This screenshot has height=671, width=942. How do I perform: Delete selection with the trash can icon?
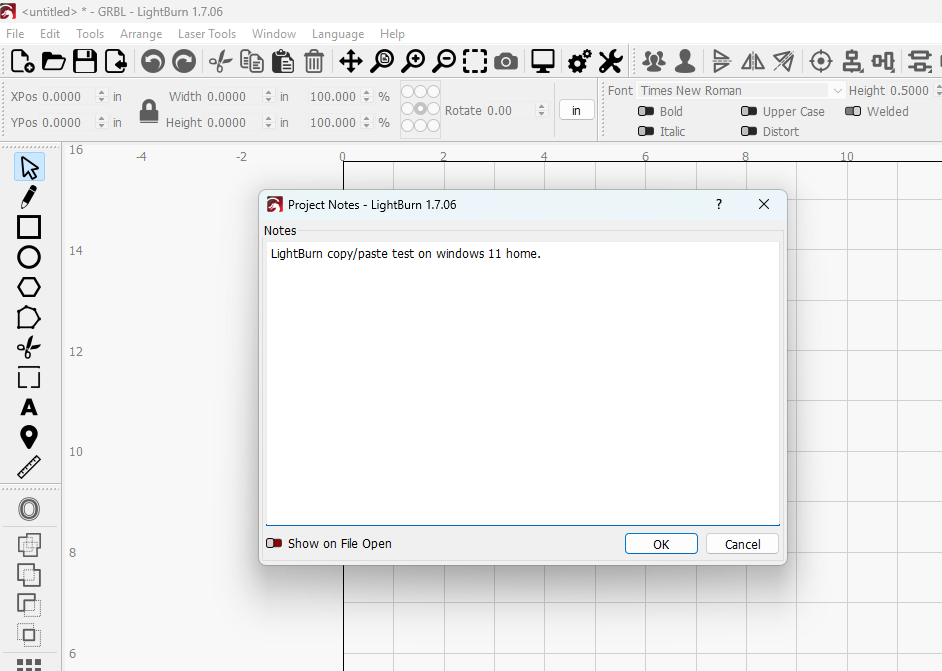314,61
